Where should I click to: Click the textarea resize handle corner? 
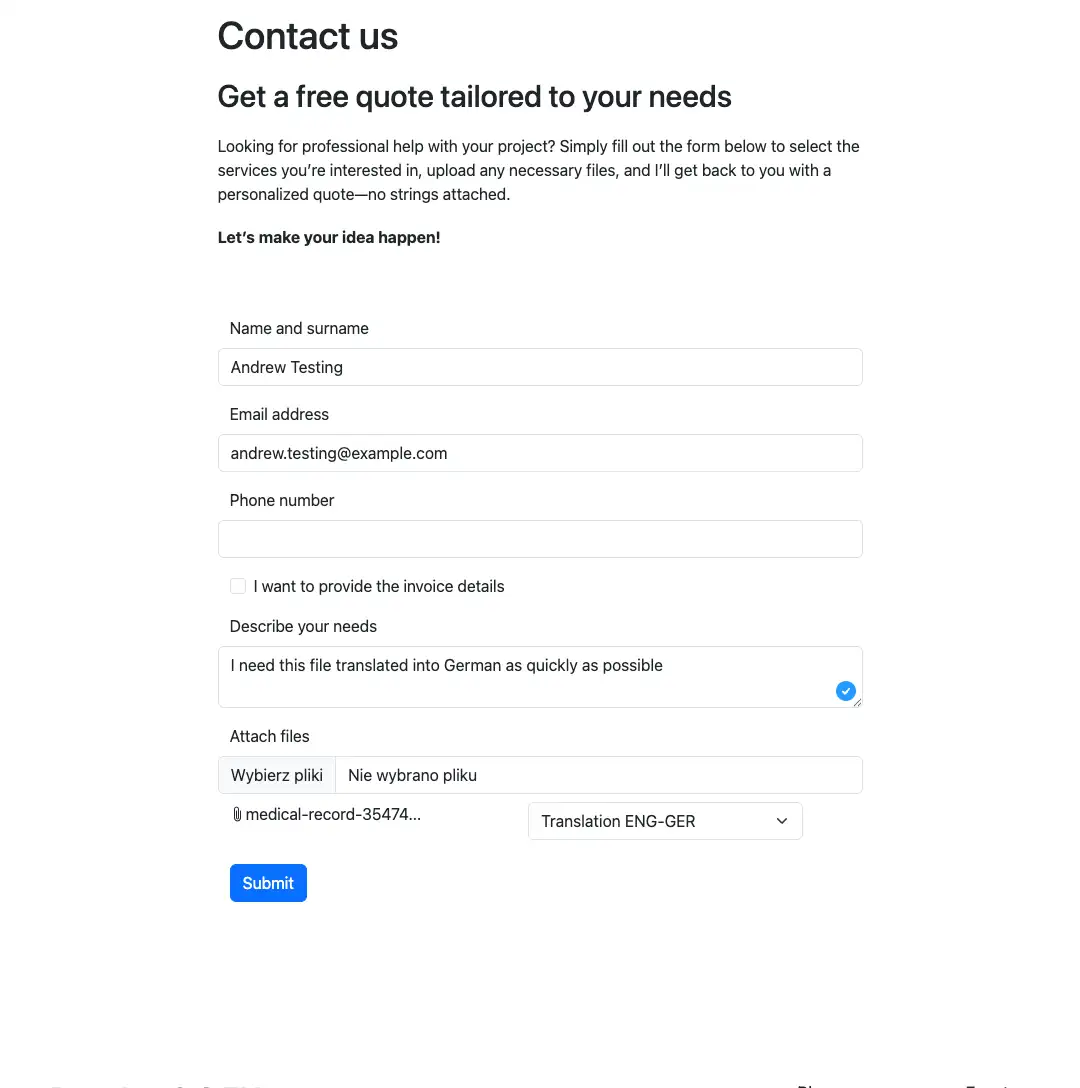pyautogui.click(x=857, y=702)
